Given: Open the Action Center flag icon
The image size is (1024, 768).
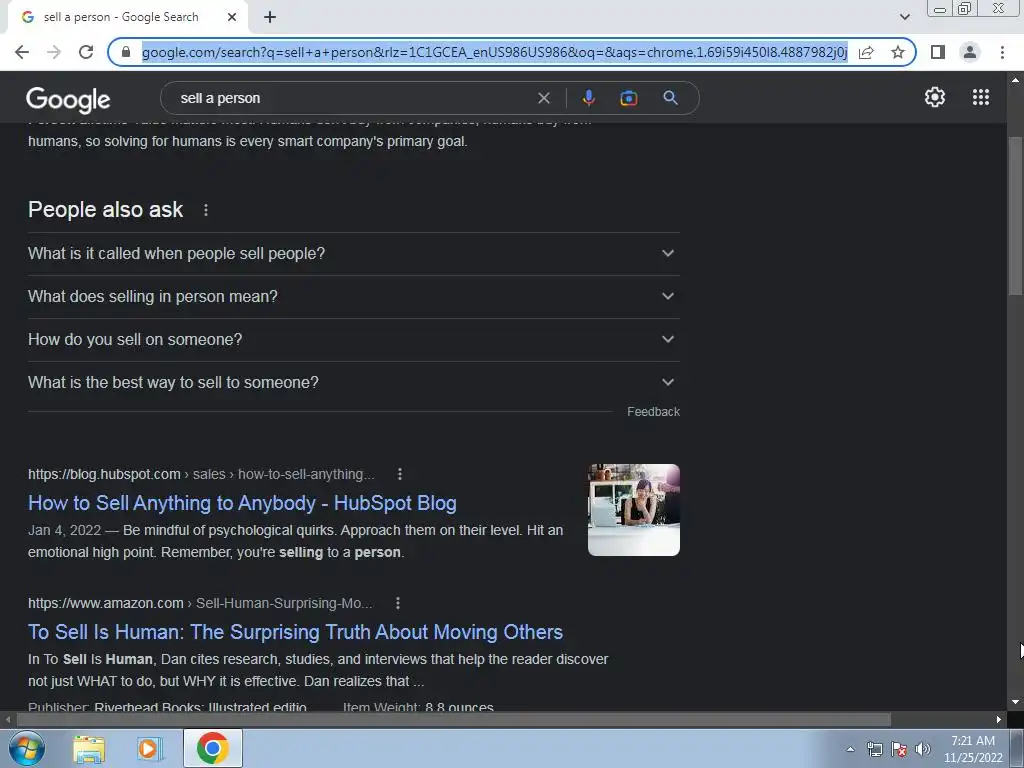Looking at the screenshot, I should click(x=899, y=749).
